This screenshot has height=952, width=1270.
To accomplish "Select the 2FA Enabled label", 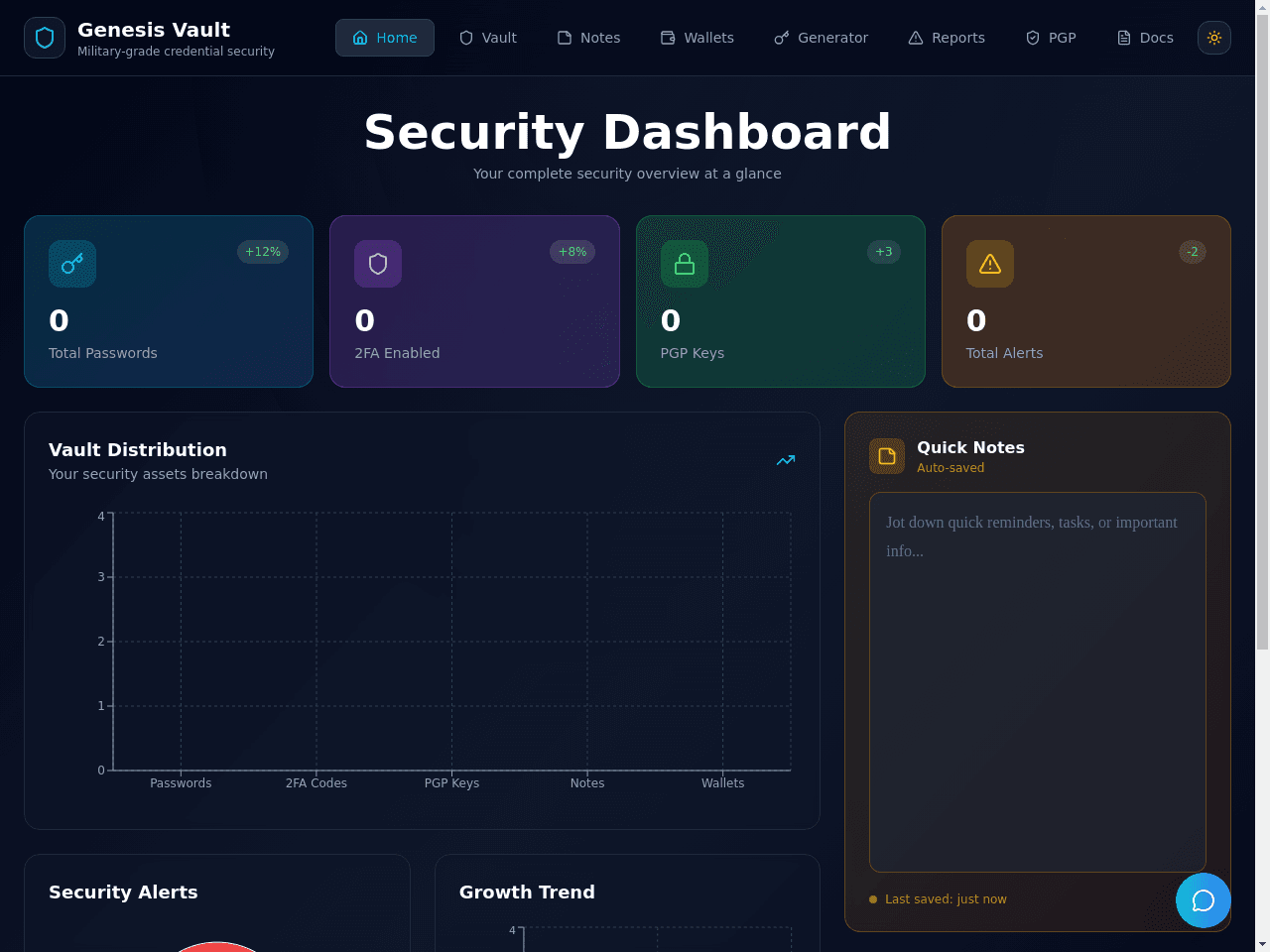I will [397, 353].
